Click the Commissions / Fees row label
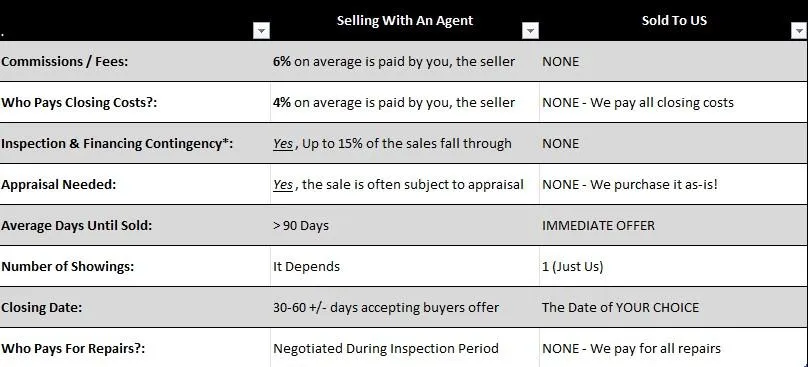 point(135,61)
